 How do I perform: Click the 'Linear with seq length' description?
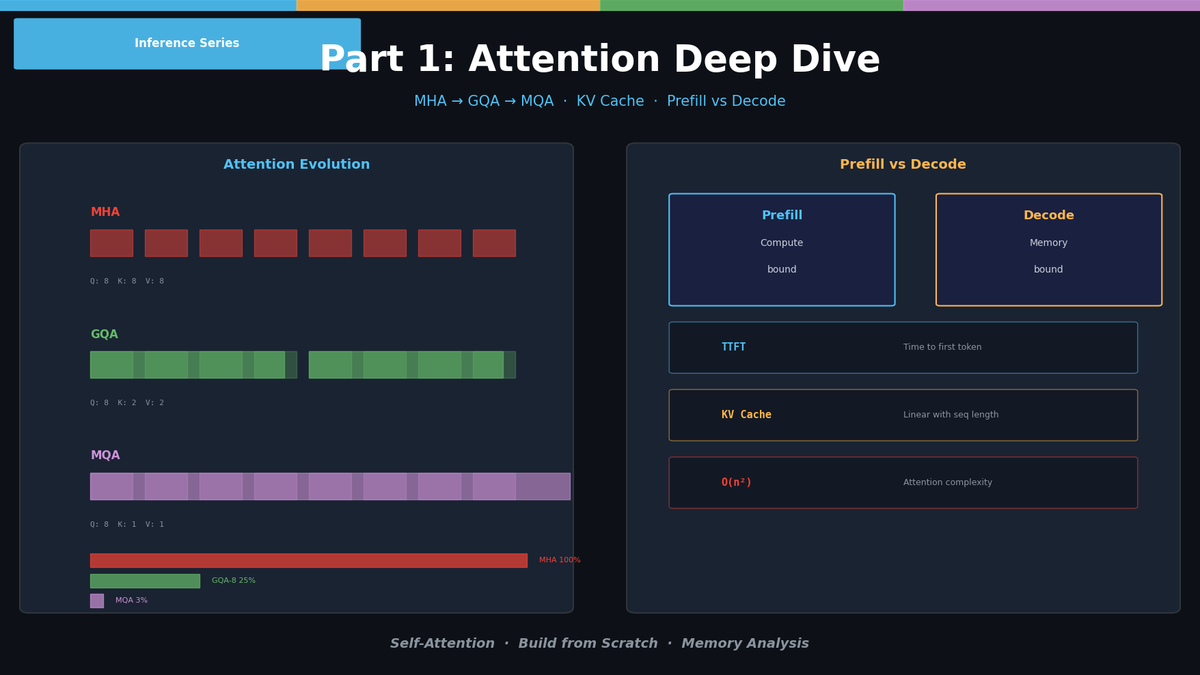click(951, 415)
